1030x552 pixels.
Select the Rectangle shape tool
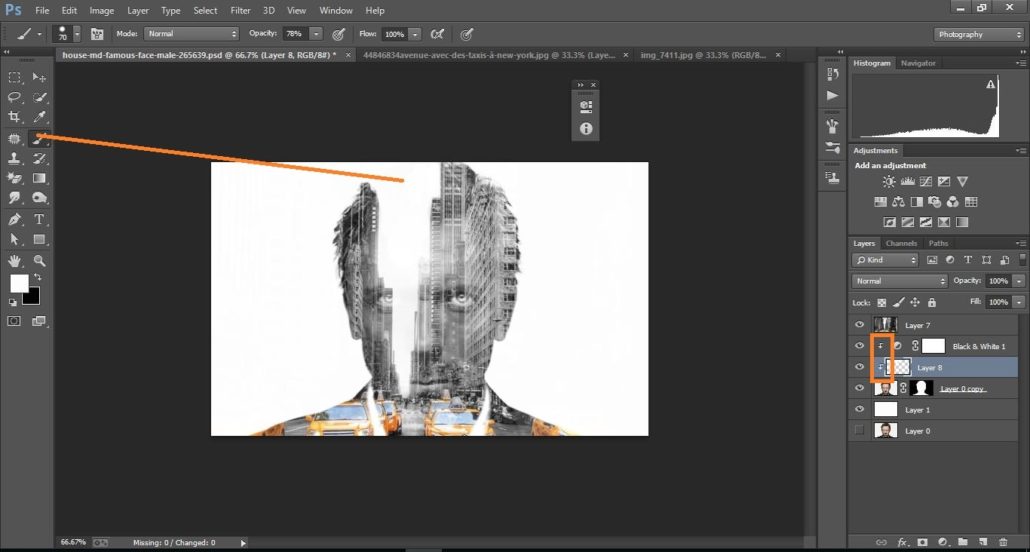point(39,239)
